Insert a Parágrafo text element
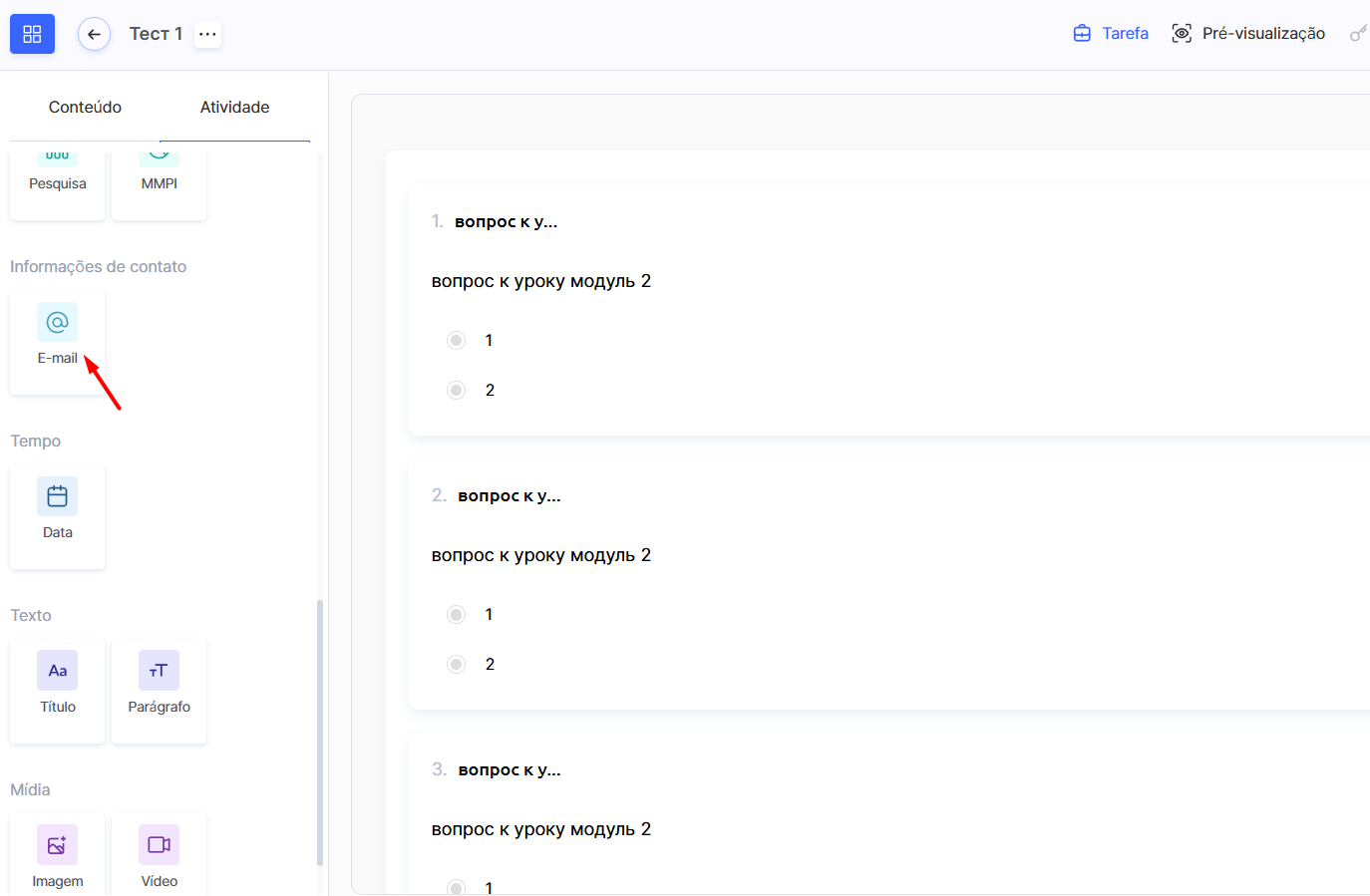The height and width of the screenshot is (896, 1370). (x=160, y=689)
